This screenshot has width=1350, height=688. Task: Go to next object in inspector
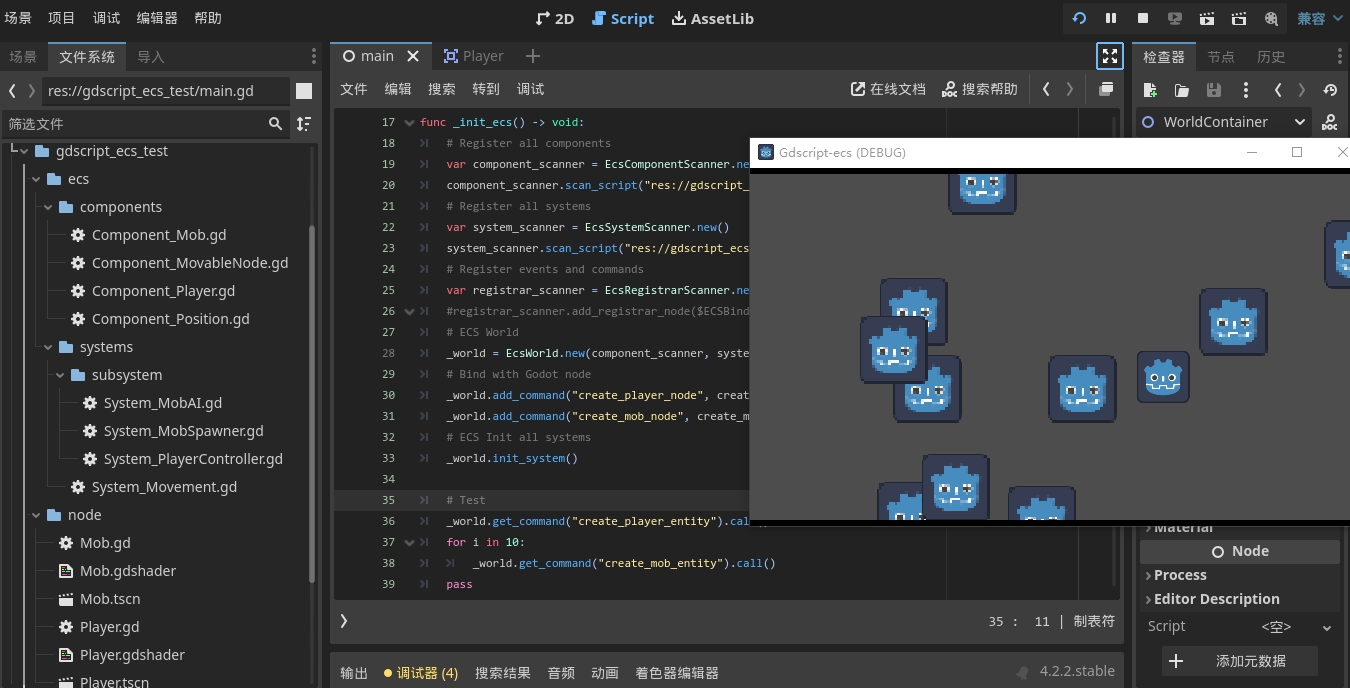click(1302, 90)
